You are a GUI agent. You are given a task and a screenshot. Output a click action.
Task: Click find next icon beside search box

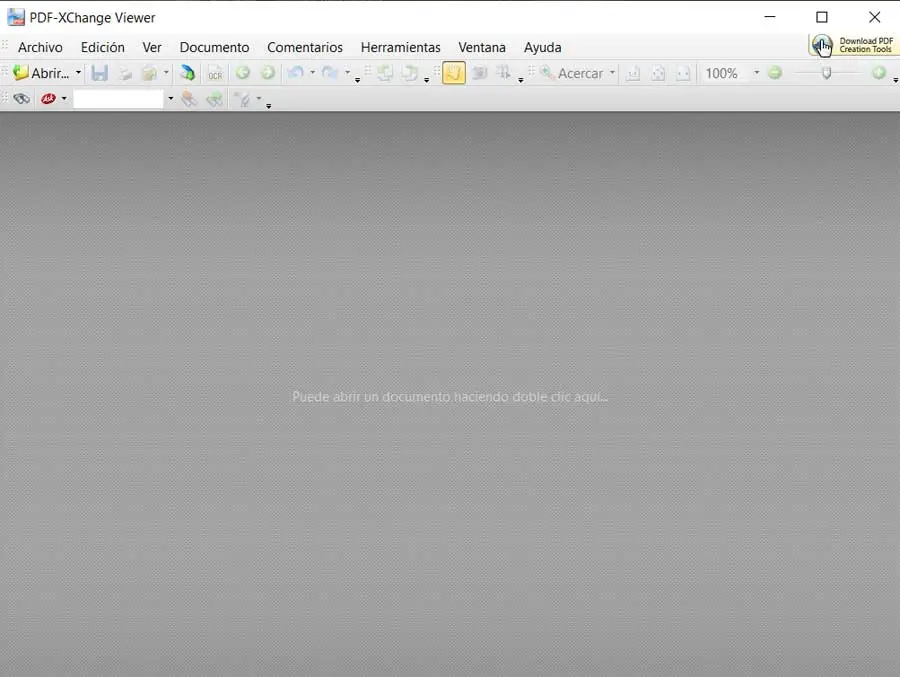[214, 99]
